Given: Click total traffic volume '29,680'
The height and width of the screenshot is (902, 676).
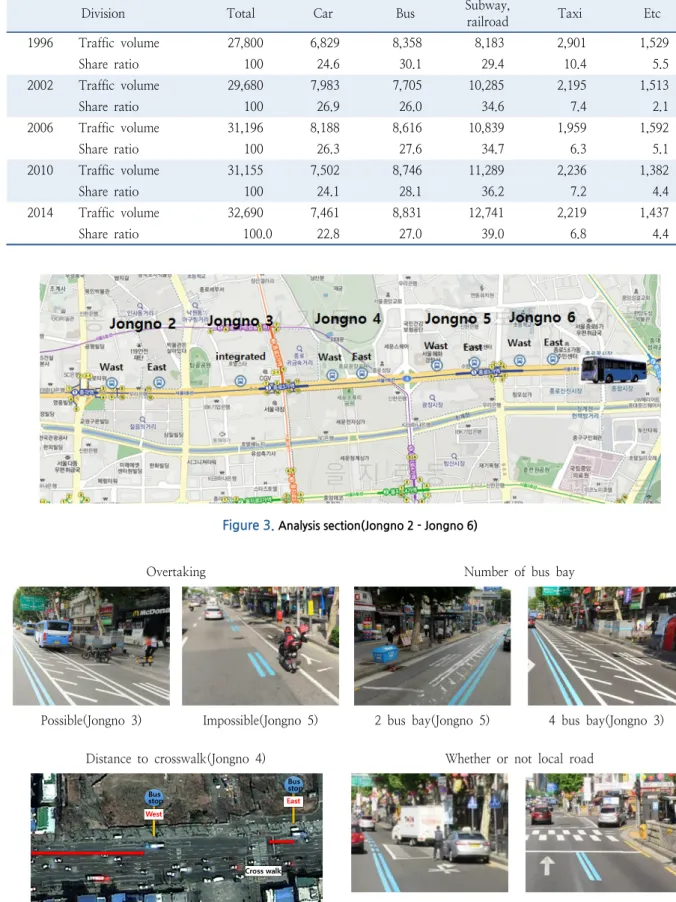Looking at the screenshot, I should click(x=246, y=85).
